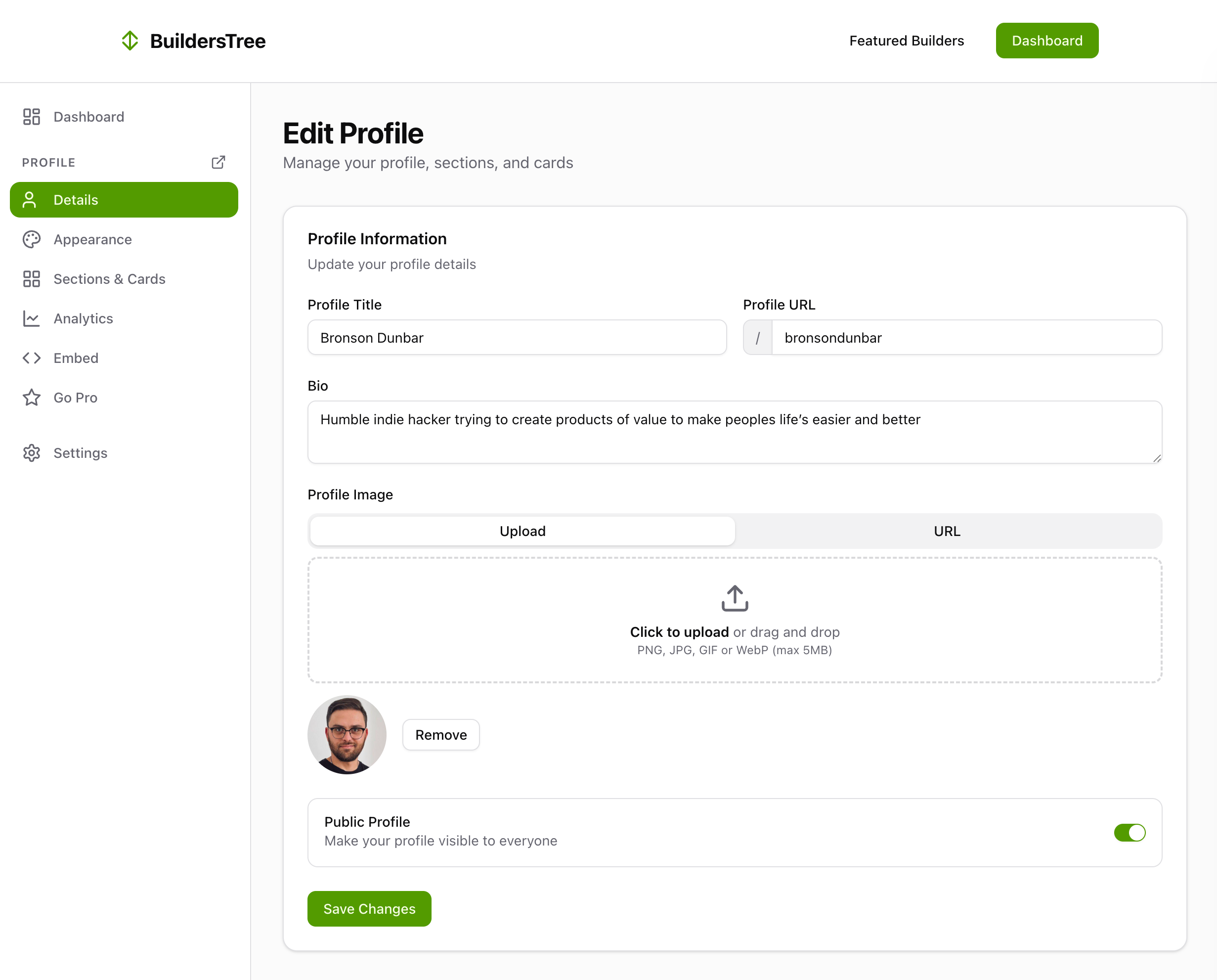The image size is (1217, 980).
Task: Click the Go Pro star icon
Action: pyautogui.click(x=32, y=398)
